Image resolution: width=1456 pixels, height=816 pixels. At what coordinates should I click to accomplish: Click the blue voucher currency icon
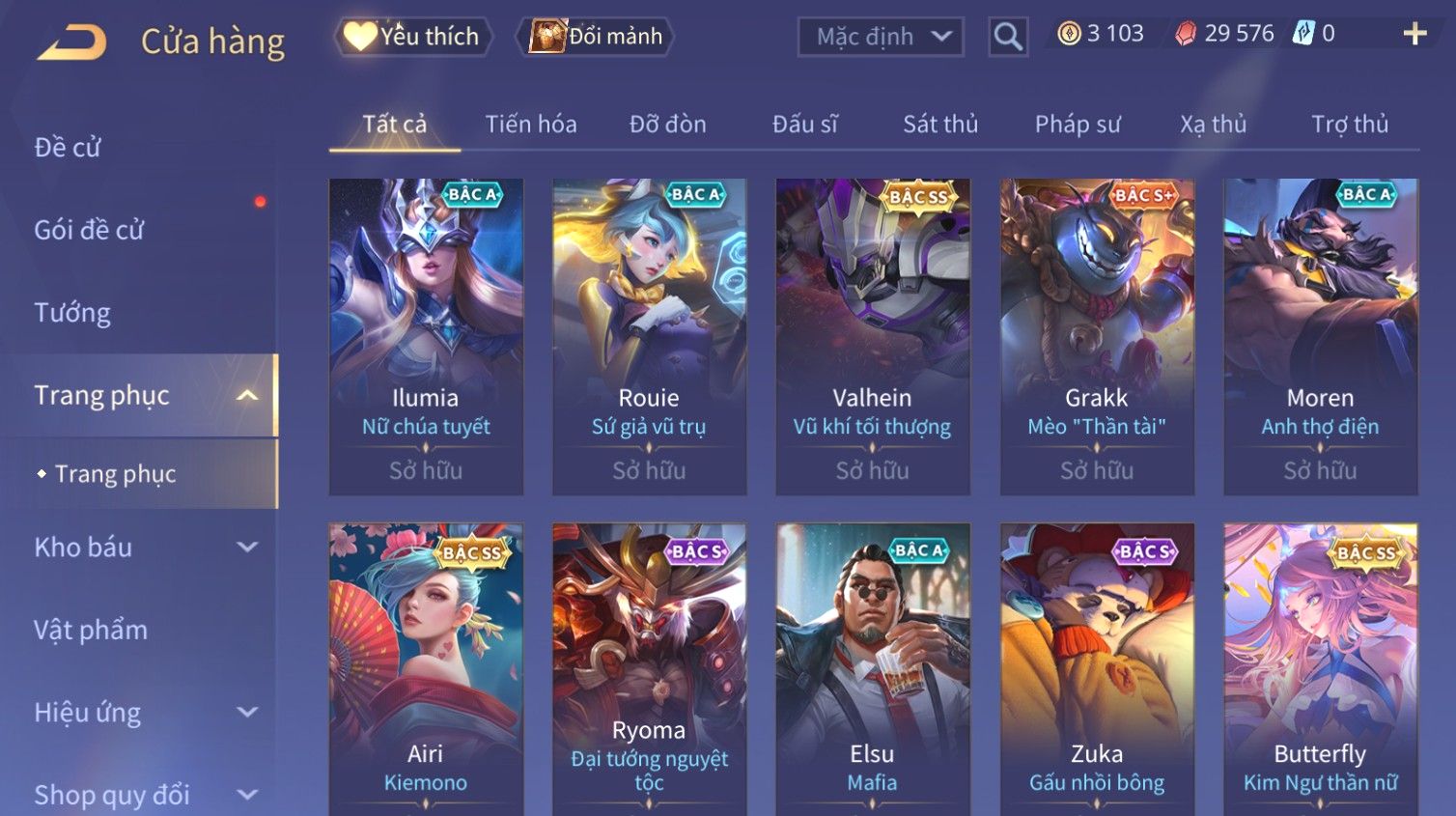point(1303,34)
